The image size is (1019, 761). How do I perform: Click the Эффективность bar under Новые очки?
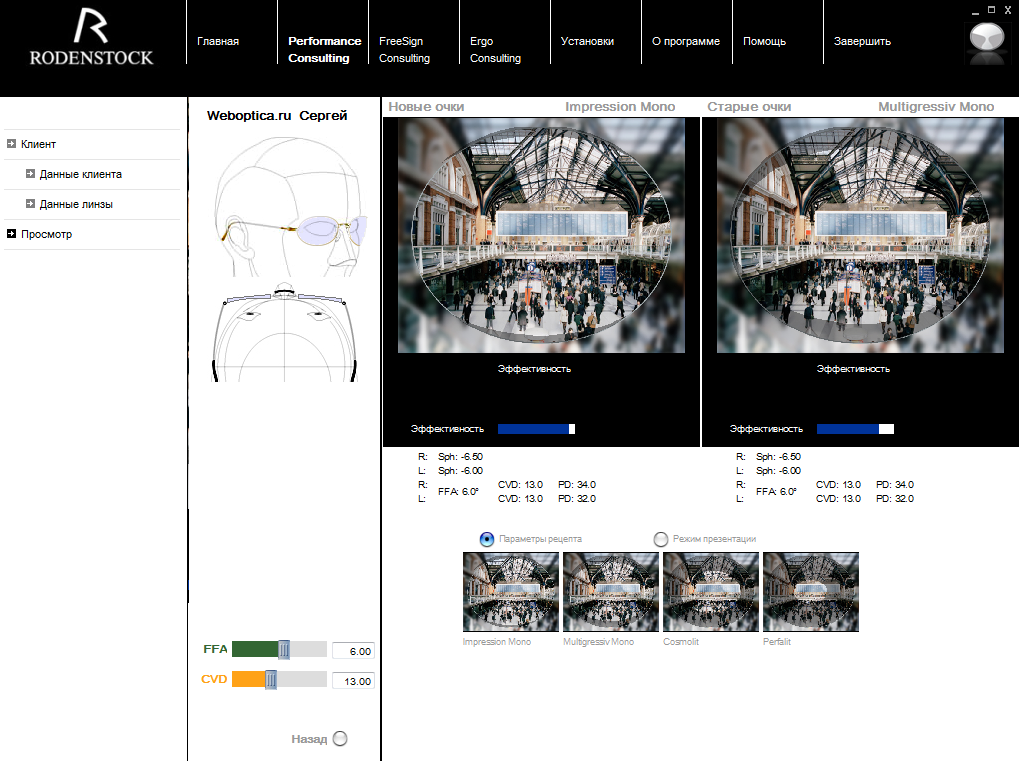point(536,429)
